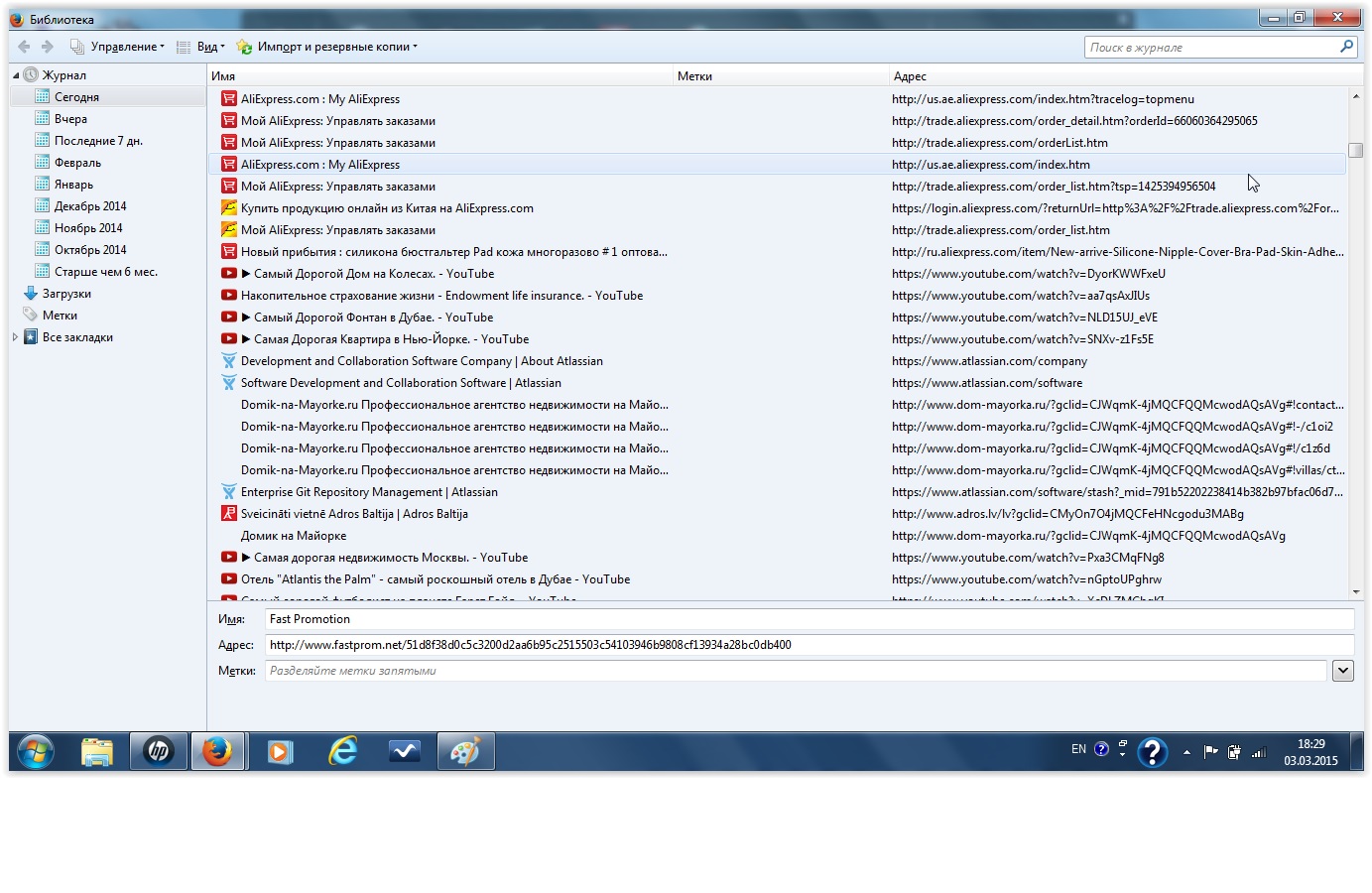This screenshot has height=893, width=1372.
Task: Open the Вид menu
Action: [x=201, y=47]
